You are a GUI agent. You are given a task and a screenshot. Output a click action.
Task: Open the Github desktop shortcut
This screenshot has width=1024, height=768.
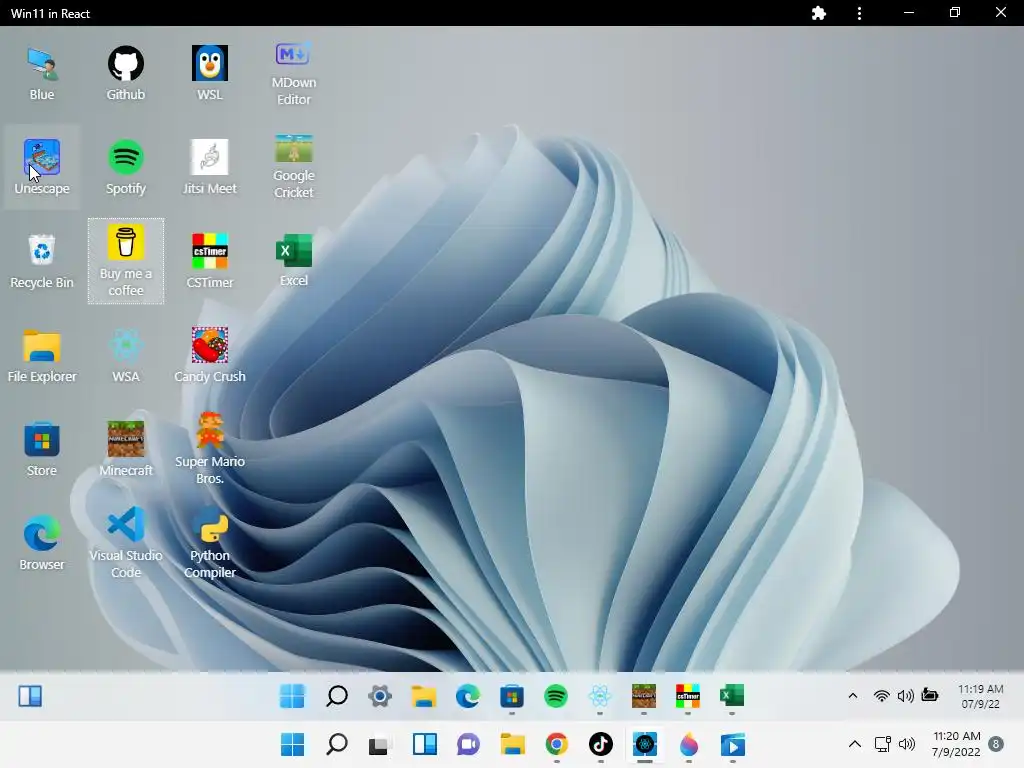tap(125, 73)
